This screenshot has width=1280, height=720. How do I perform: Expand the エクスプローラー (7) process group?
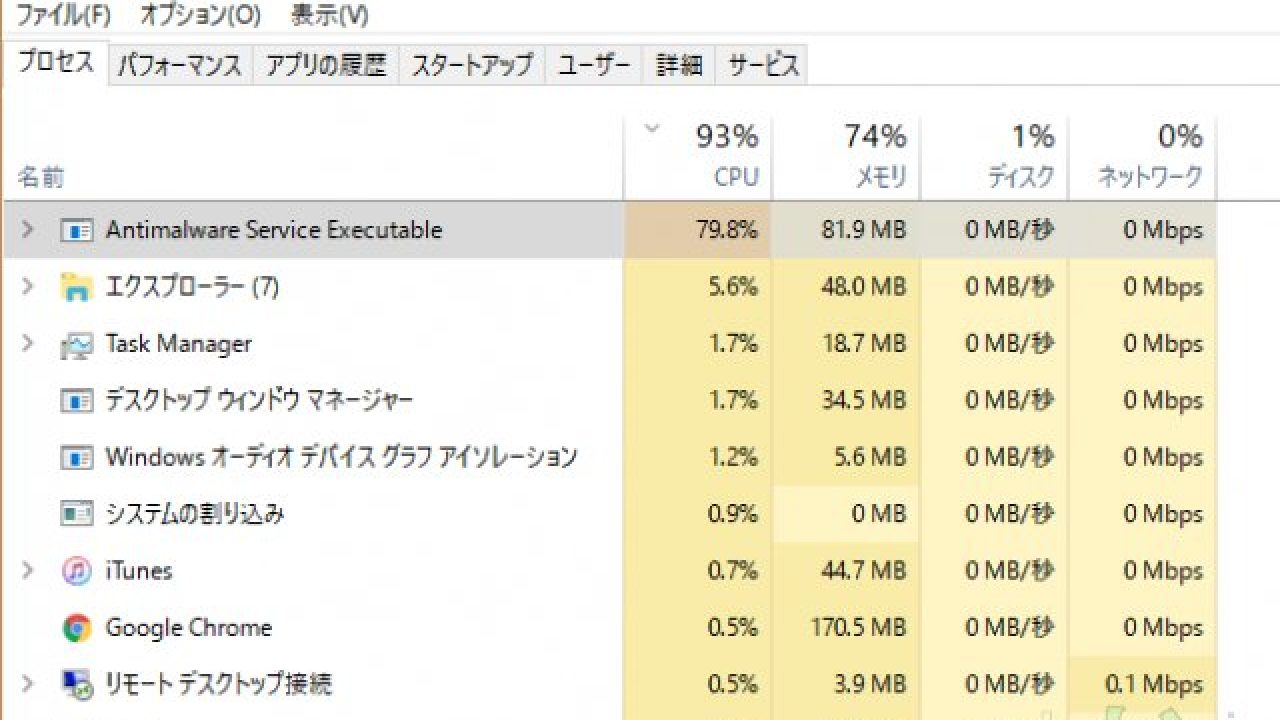[x=28, y=287]
